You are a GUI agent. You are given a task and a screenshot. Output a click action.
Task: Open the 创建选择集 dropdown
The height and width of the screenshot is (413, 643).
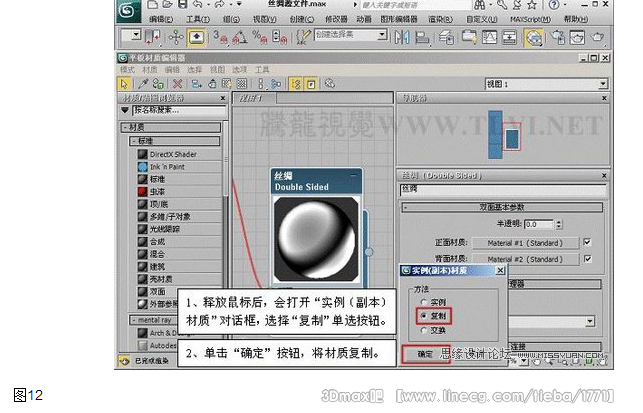coord(382,35)
